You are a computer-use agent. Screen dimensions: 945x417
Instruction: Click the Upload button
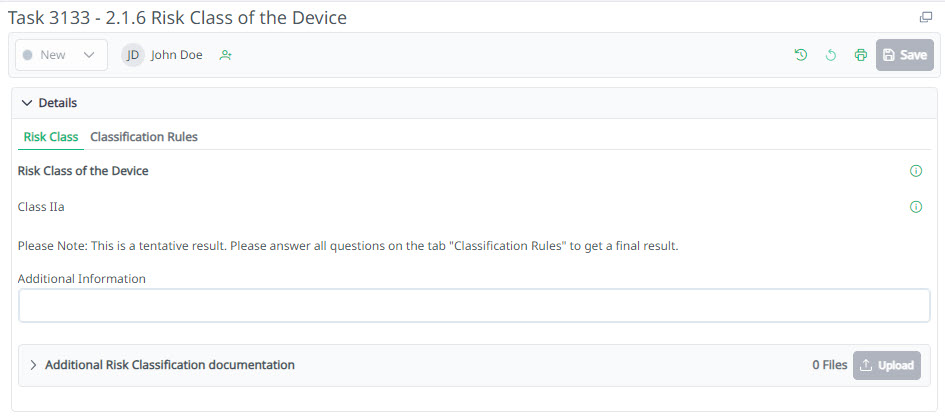point(887,365)
